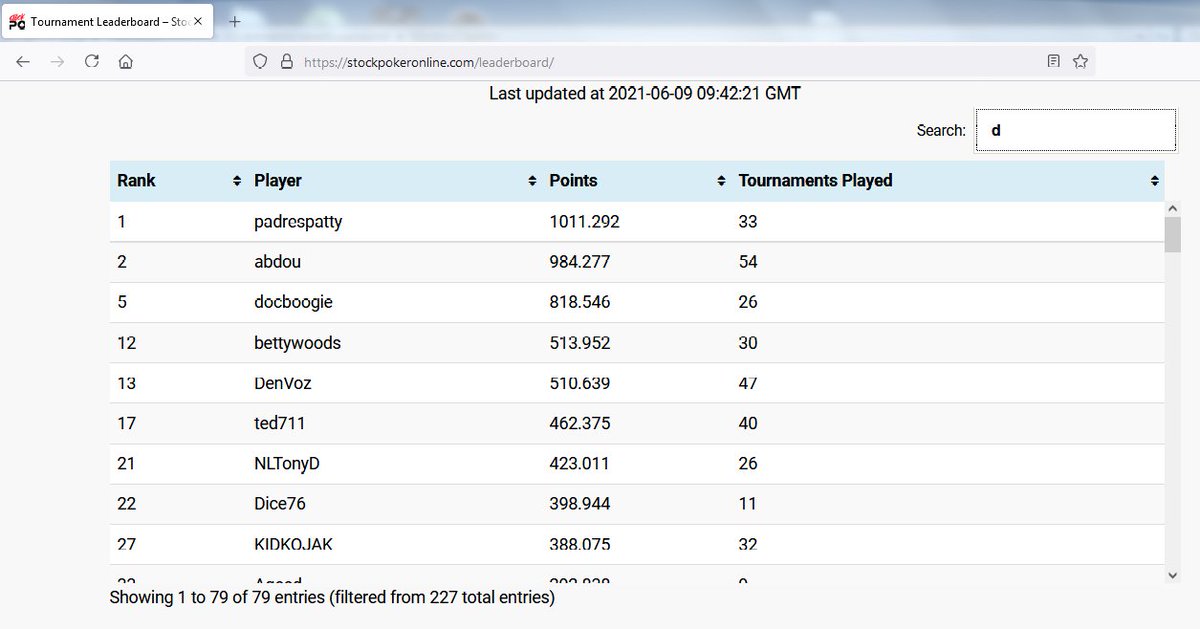Reload the leaderboard page
1200x629 pixels.
(91, 62)
